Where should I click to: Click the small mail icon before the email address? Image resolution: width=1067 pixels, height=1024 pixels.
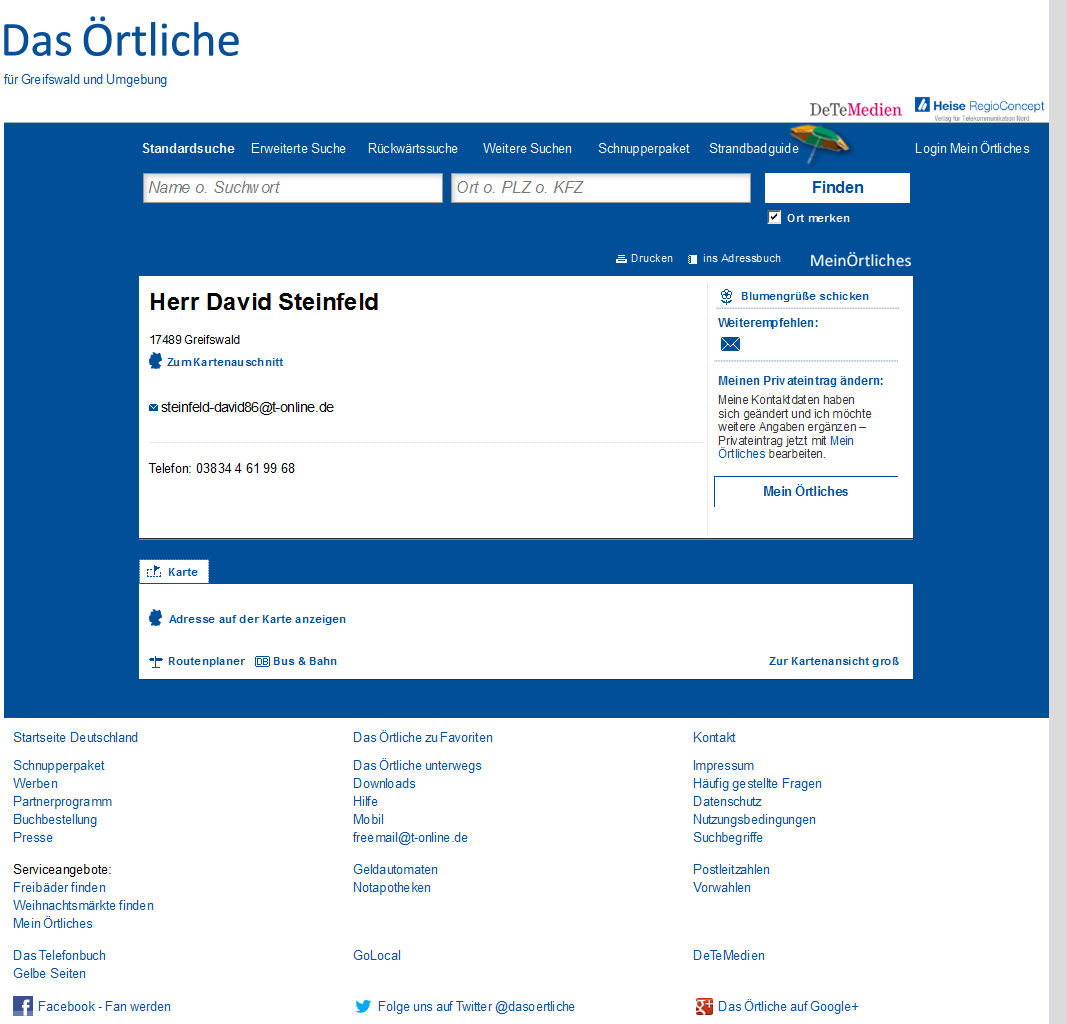pos(153,408)
